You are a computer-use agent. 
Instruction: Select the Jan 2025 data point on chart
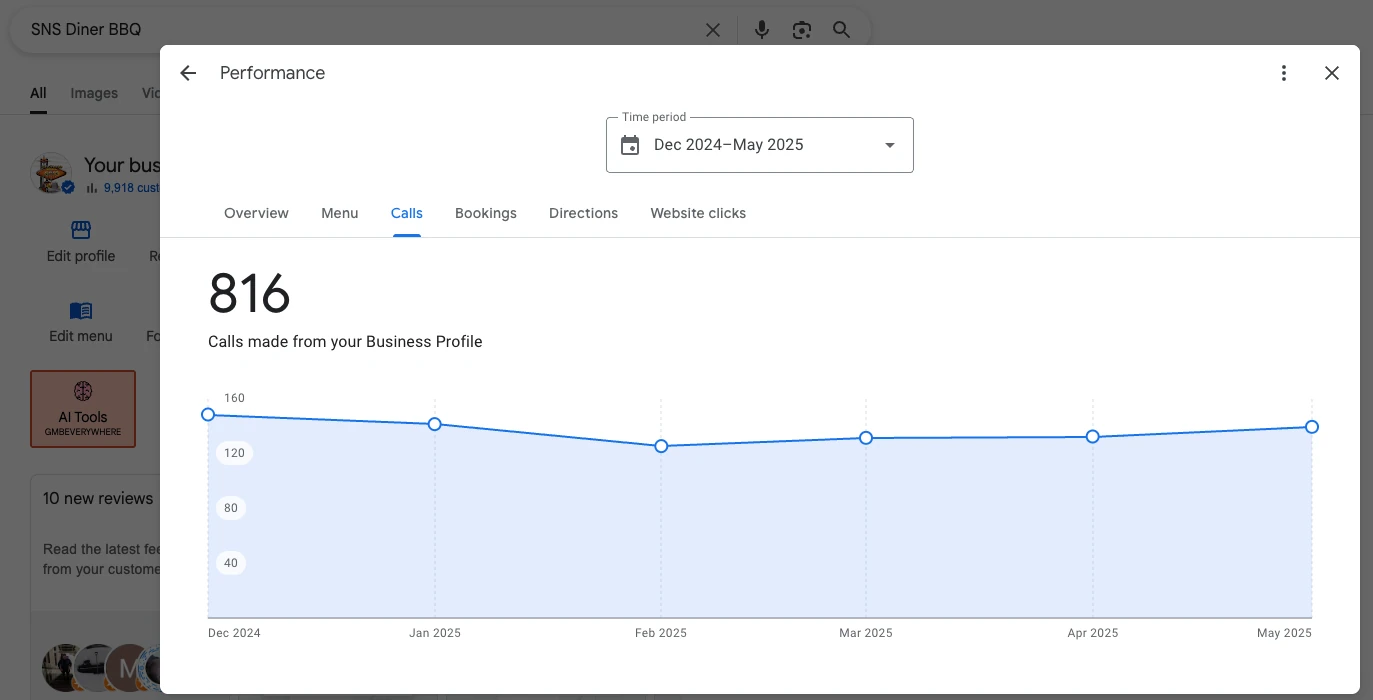click(x=435, y=424)
